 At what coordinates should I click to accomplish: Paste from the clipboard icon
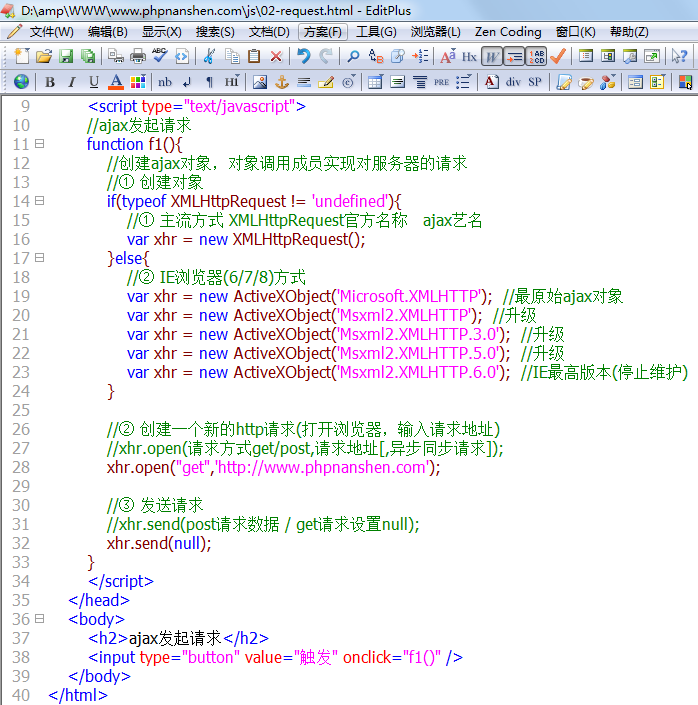[254, 56]
